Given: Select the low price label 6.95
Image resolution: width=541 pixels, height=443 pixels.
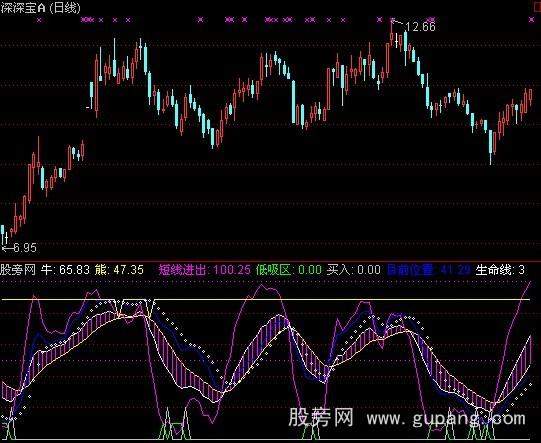Looking at the screenshot, I should point(25,248).
